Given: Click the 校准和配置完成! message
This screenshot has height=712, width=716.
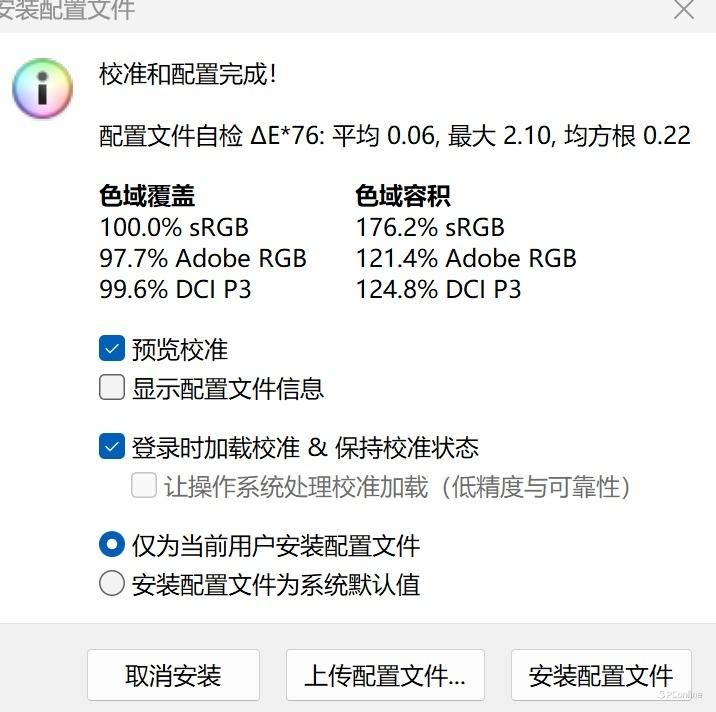Looking at the screenshot, I should click(188, 74).
